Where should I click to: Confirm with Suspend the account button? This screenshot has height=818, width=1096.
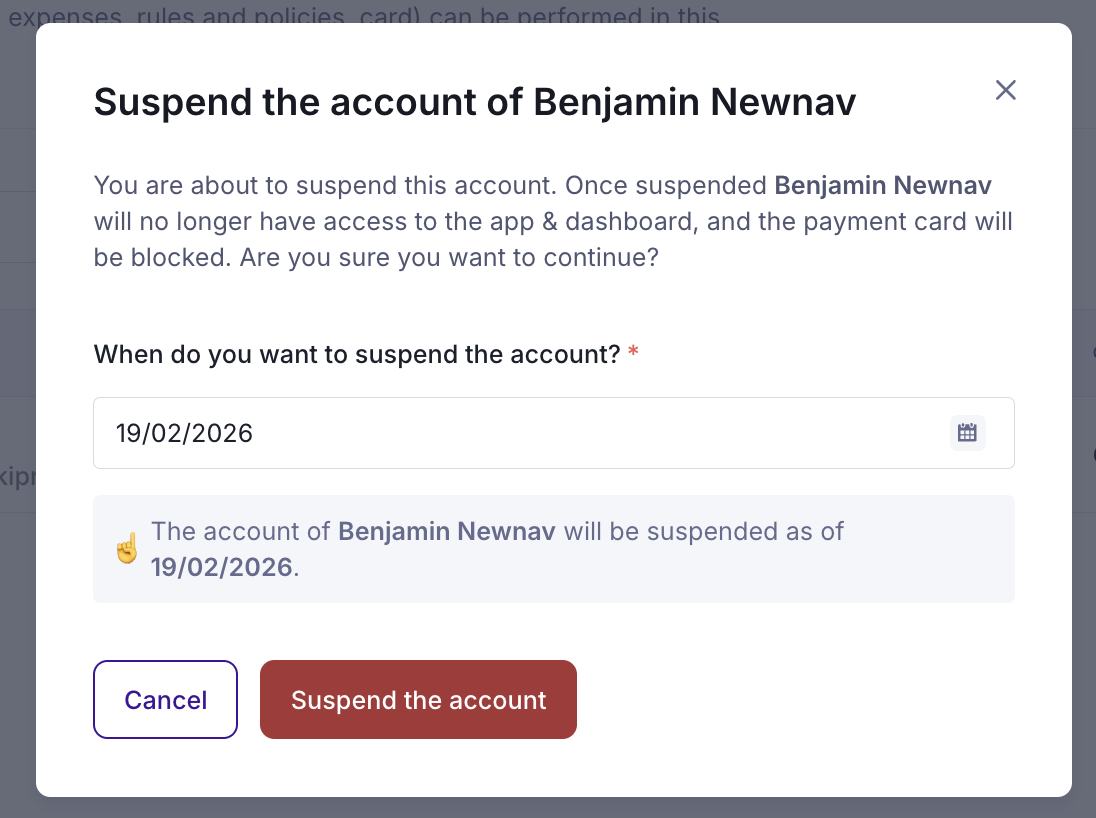[x=418, y=700]
